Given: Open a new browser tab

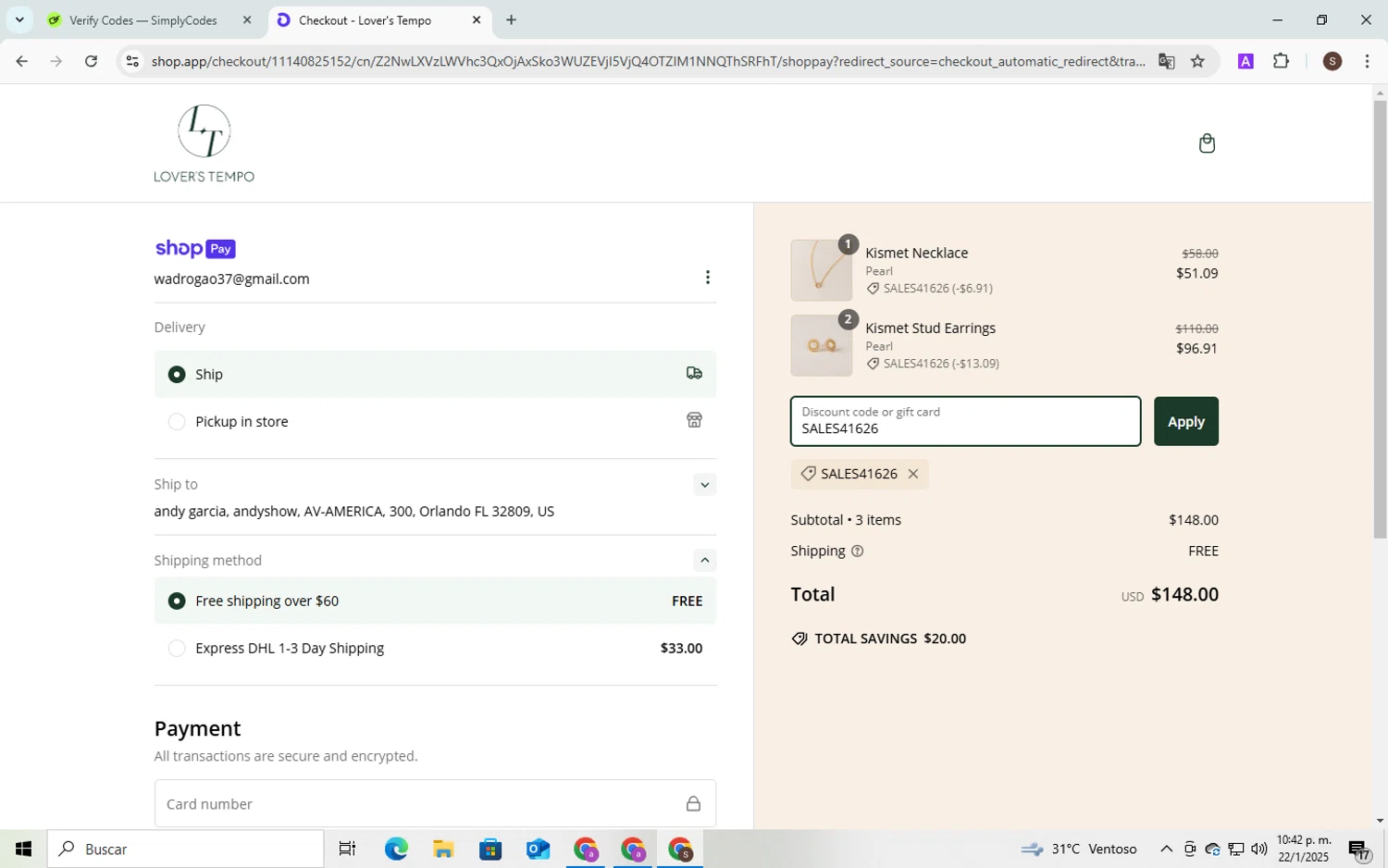Looking at the screenshot, I should click(511, 19).
